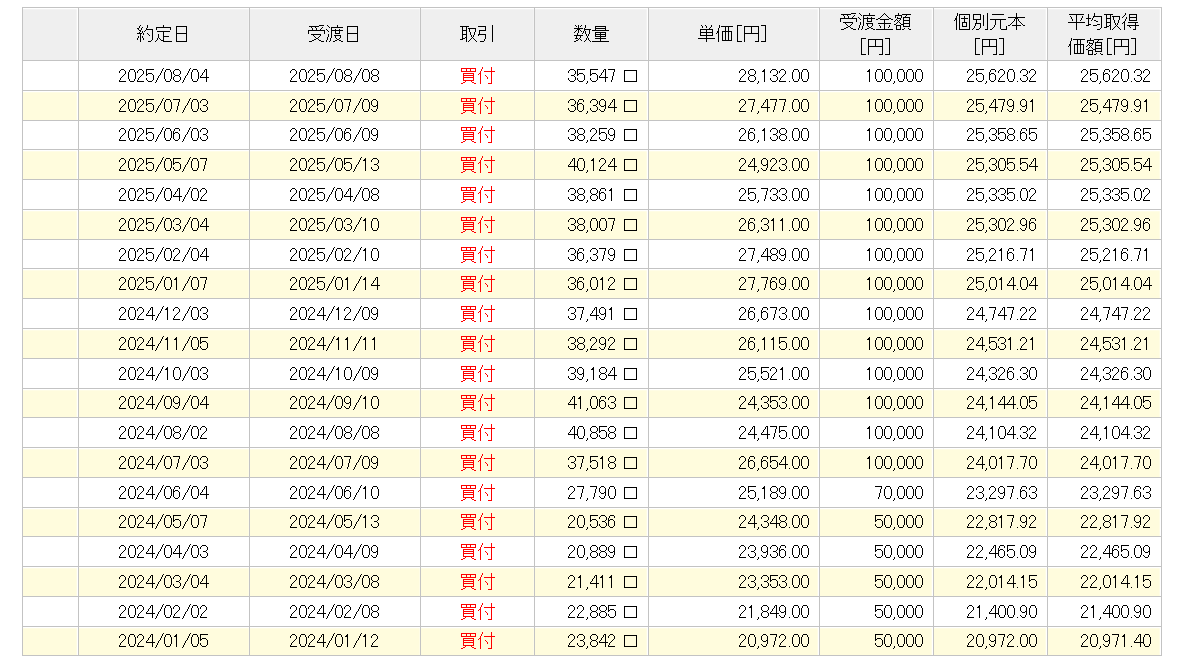Click the square unit mark beside 23,842
Image resolution: width=1181 pixels, height=662 pixels.
click(x=631, y=641)
